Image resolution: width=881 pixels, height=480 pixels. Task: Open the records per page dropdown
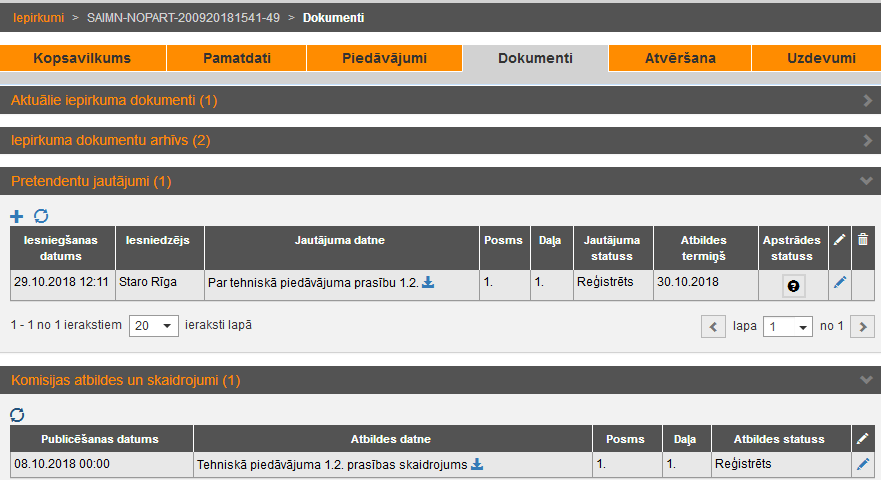coord(154,326)
